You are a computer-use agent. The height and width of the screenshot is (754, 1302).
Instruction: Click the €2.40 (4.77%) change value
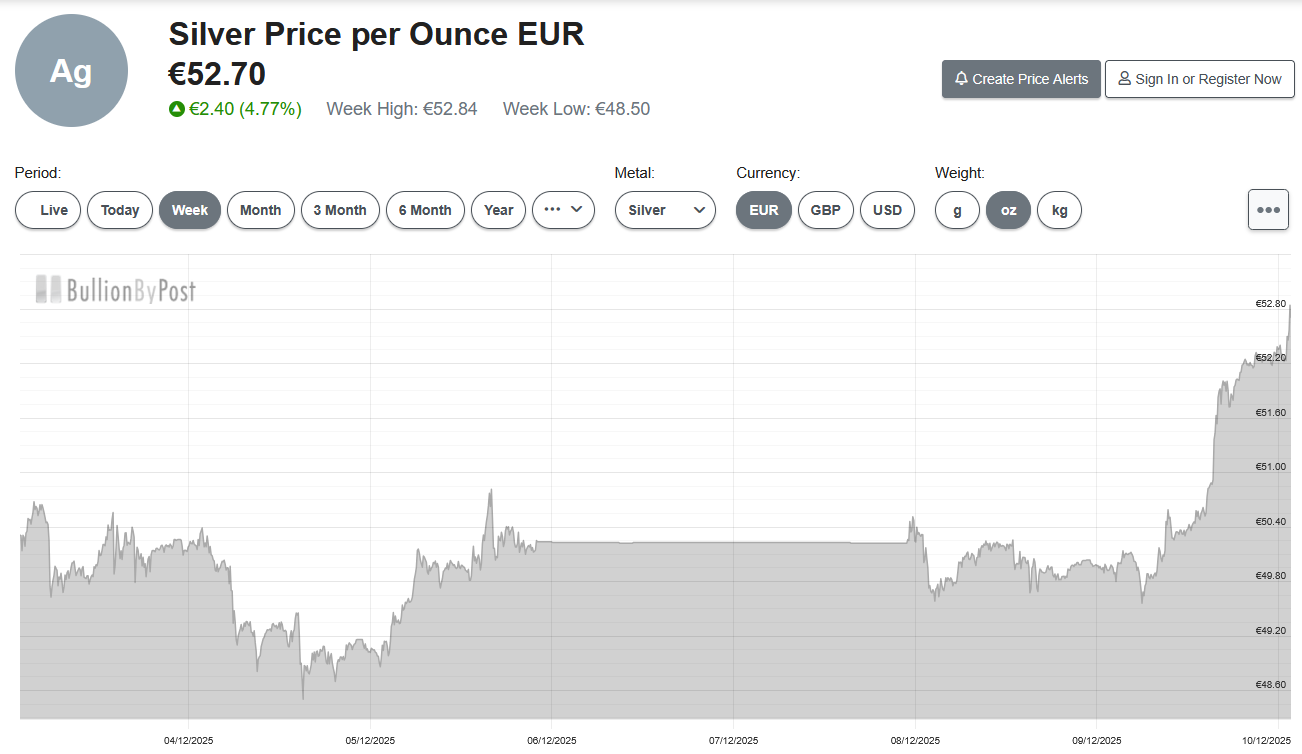click(x=245, y=109)
